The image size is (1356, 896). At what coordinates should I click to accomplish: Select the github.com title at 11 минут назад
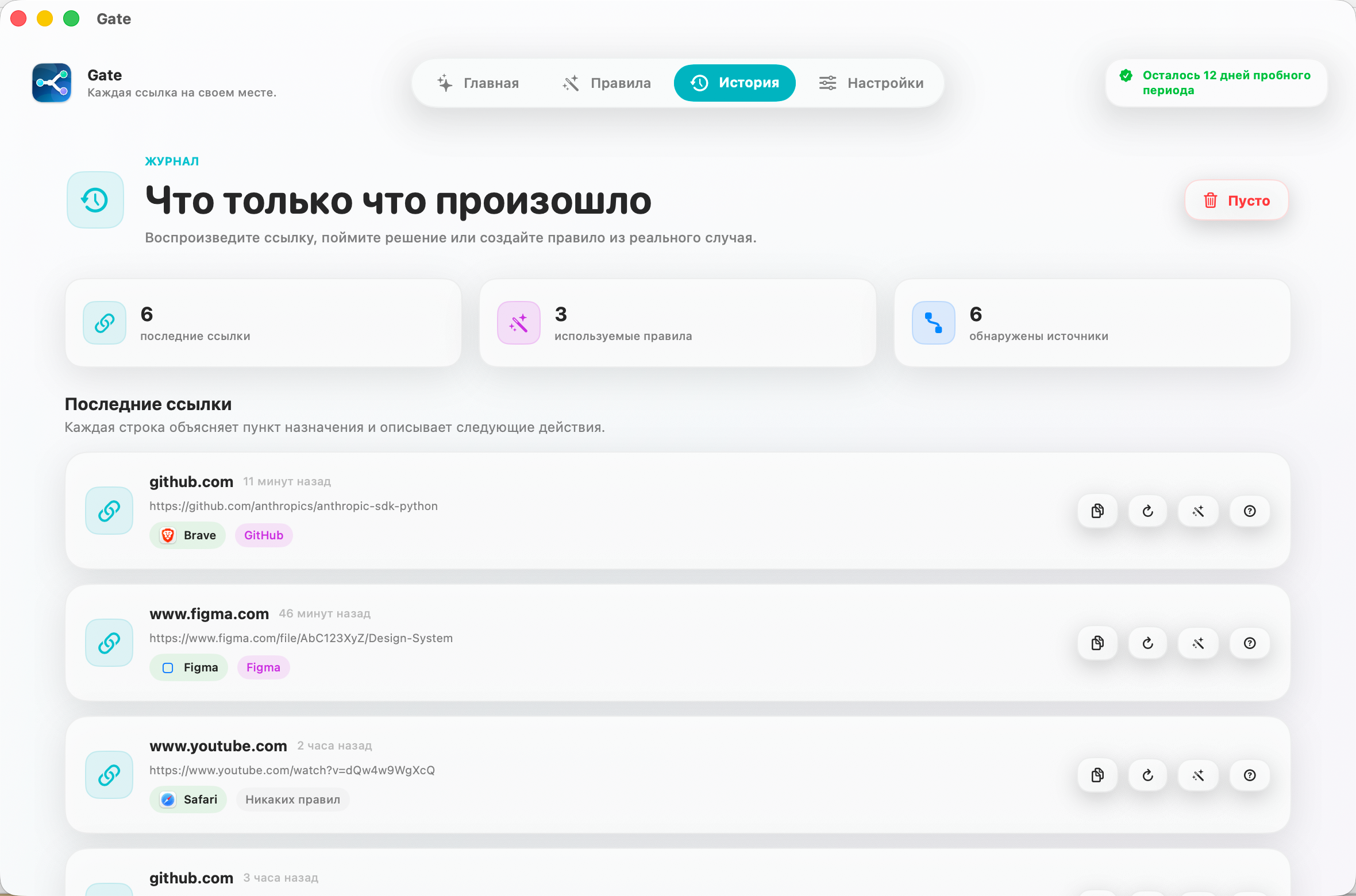point(191,482)
